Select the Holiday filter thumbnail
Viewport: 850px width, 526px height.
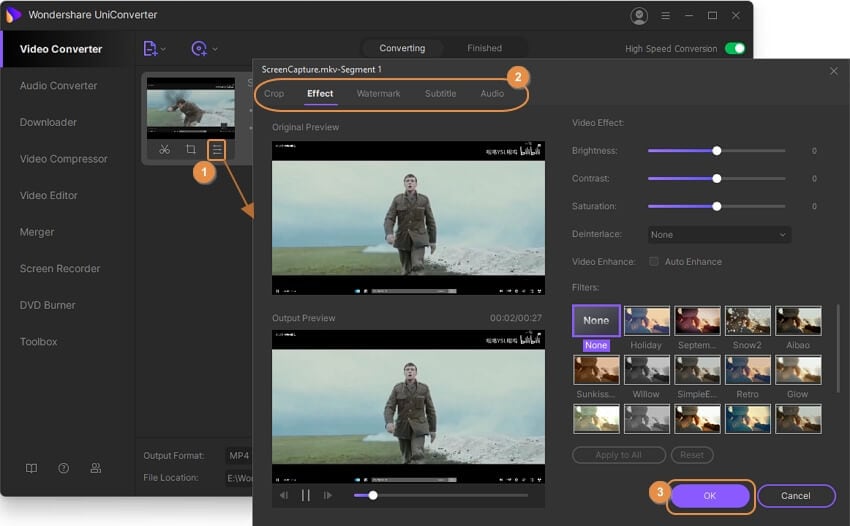coord(647,320)
